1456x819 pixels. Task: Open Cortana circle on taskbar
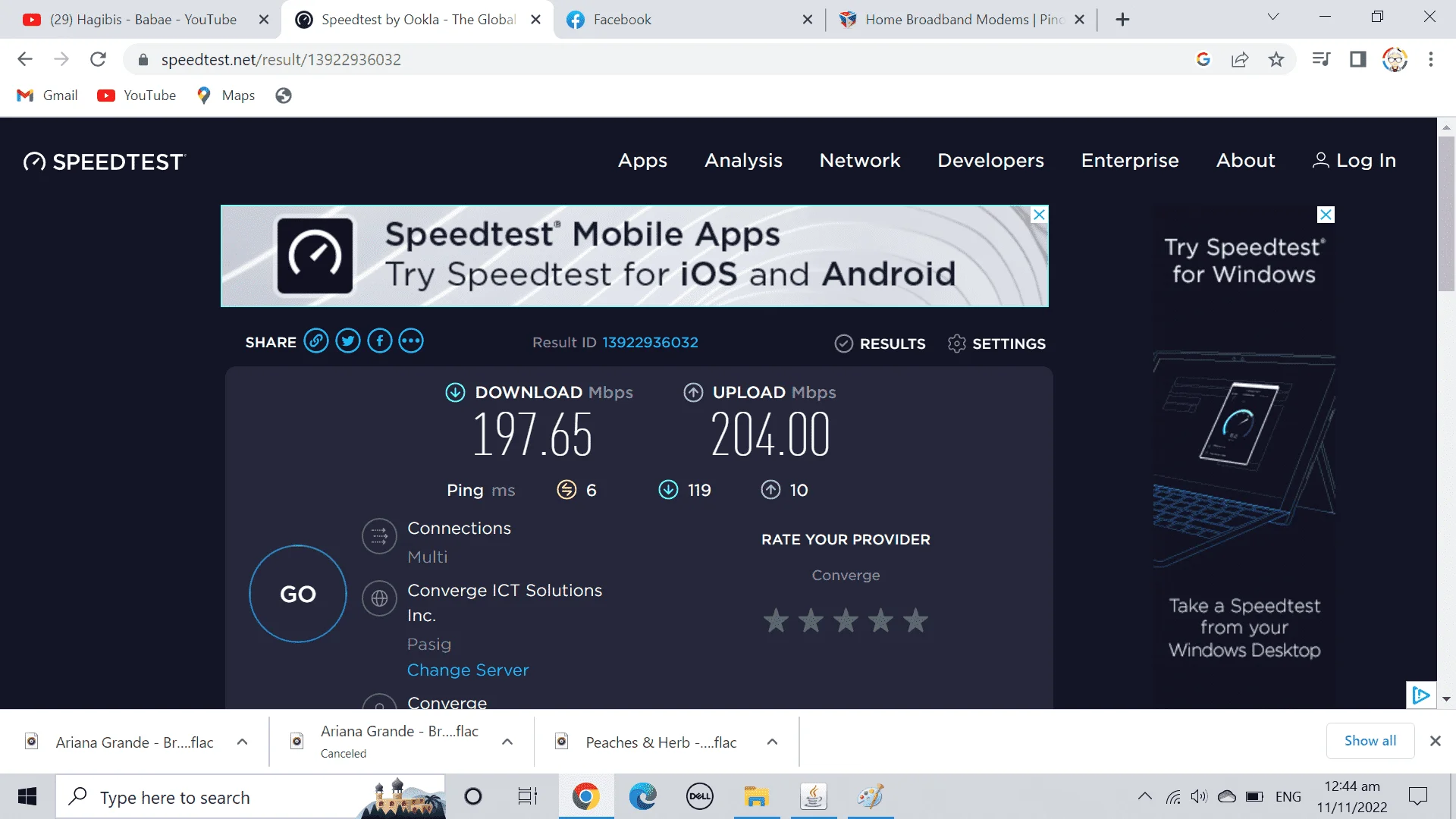pos(473,796)
